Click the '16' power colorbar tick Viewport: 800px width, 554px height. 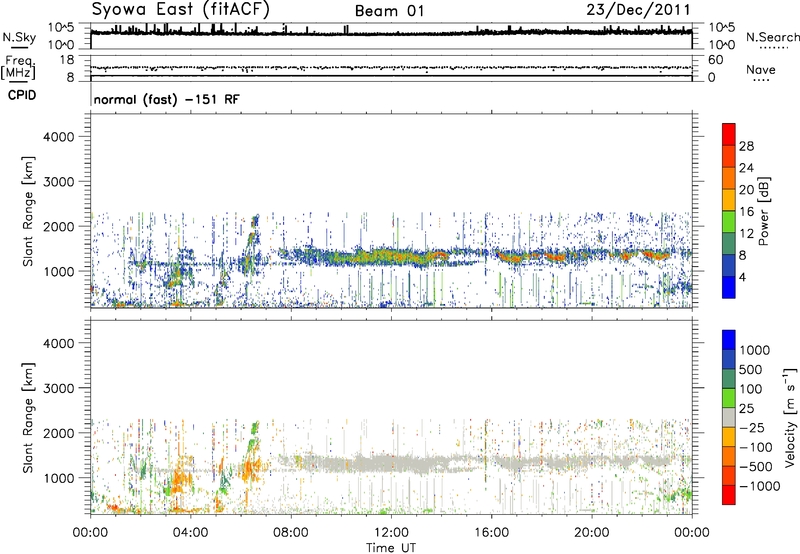coord(746,212)
